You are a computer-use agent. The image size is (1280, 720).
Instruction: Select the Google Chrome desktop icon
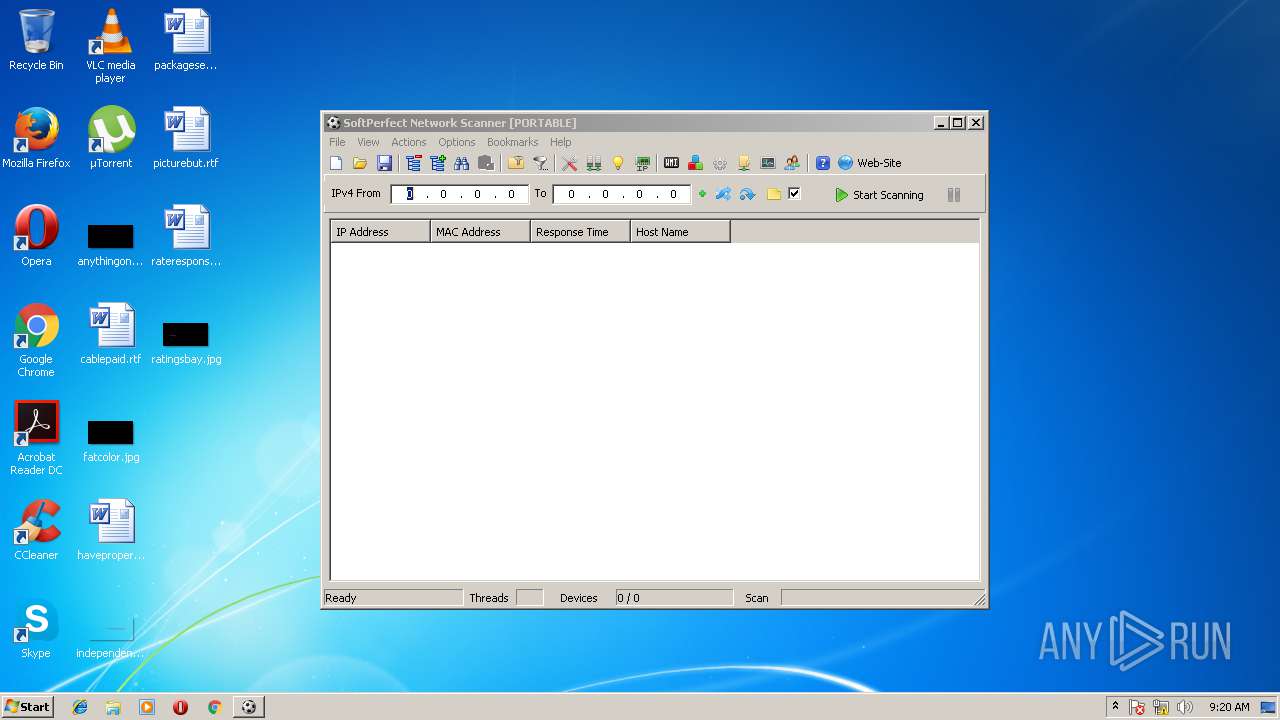pos(36,340)
